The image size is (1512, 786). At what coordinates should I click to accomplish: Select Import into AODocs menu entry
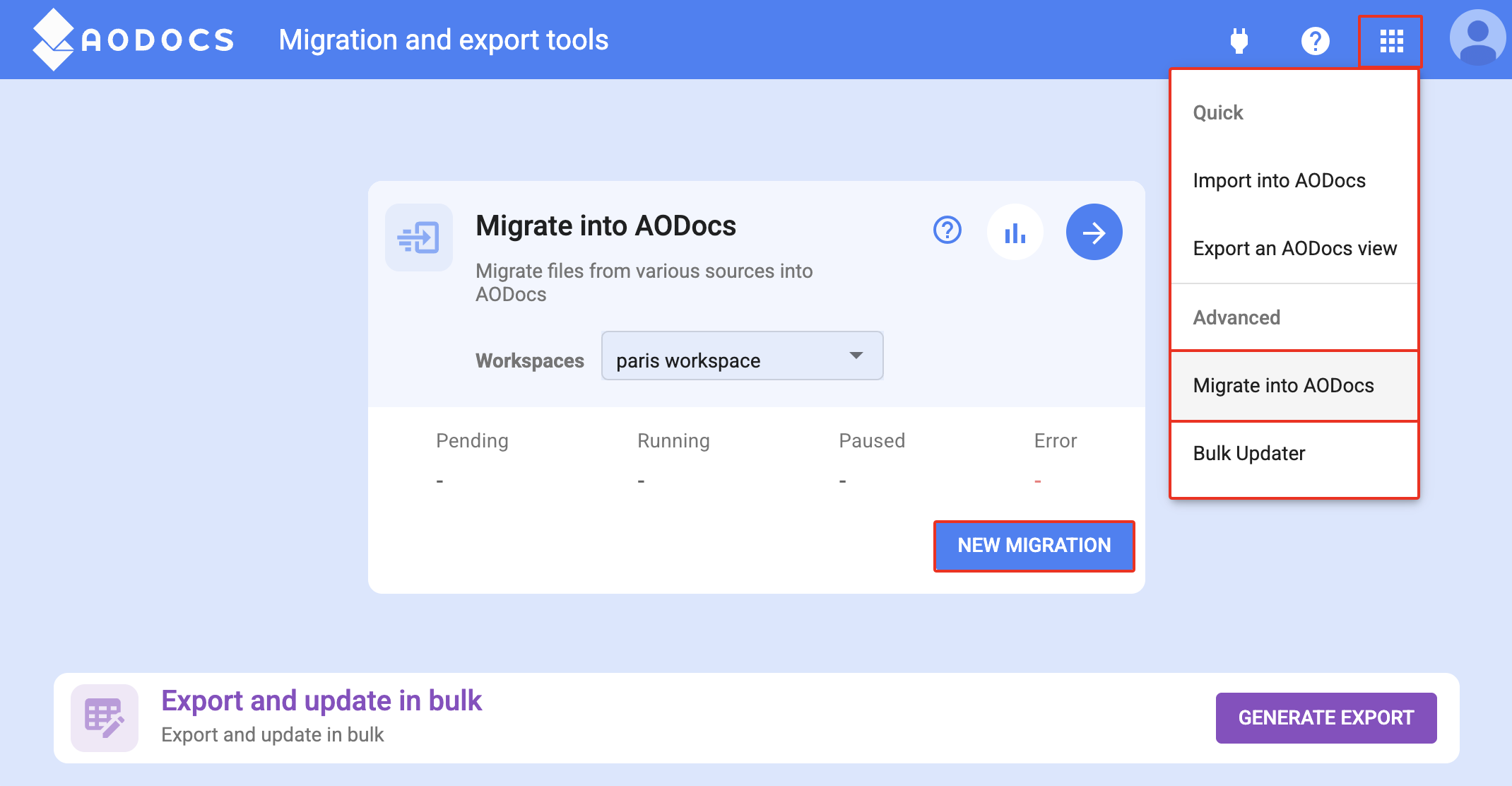pos(1294,181)
